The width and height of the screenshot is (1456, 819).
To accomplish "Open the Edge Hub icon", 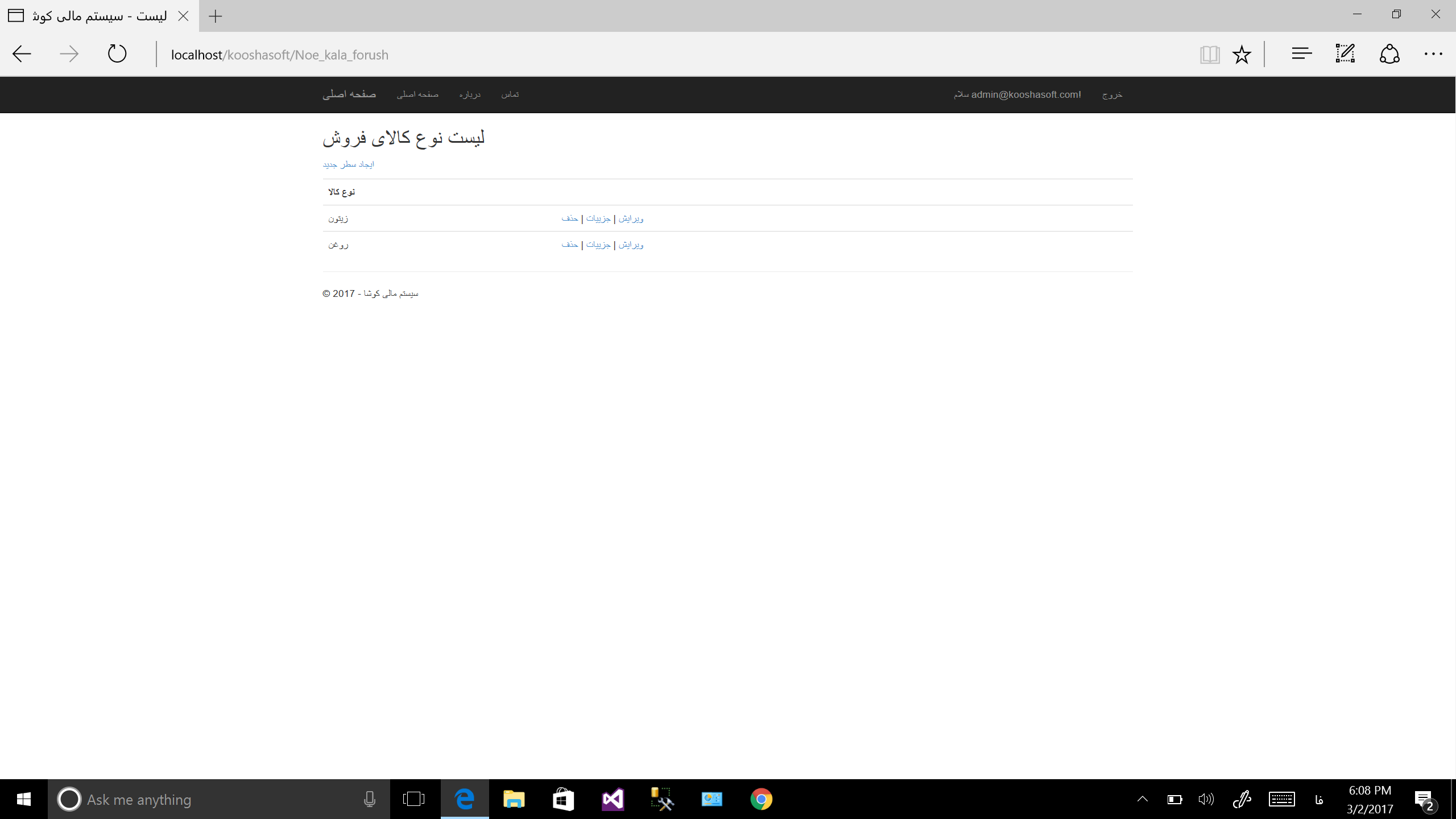I will click(x=1301, y=54).
